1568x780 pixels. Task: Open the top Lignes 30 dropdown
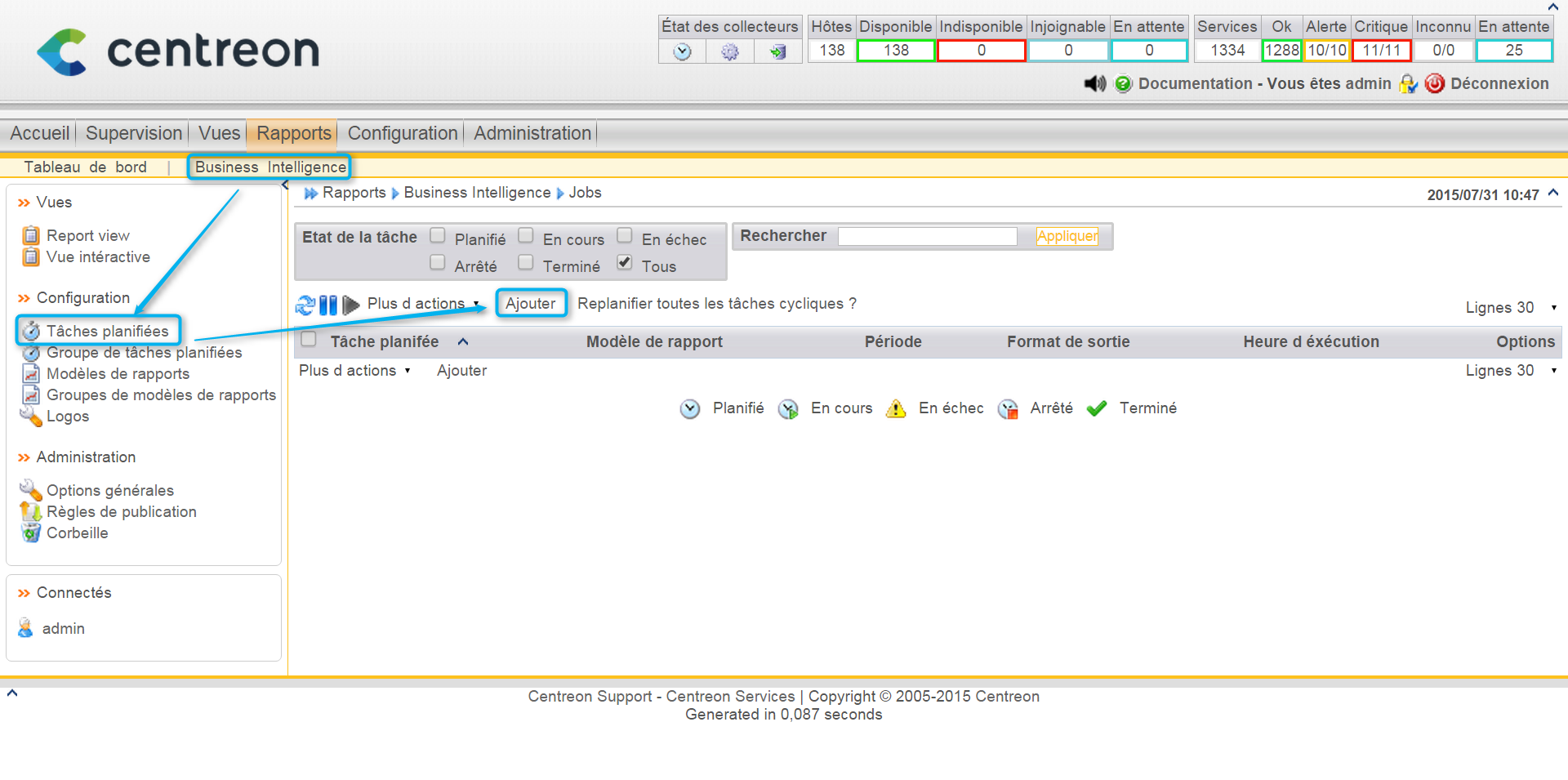pyautogui.click(x=1511, y=308)
